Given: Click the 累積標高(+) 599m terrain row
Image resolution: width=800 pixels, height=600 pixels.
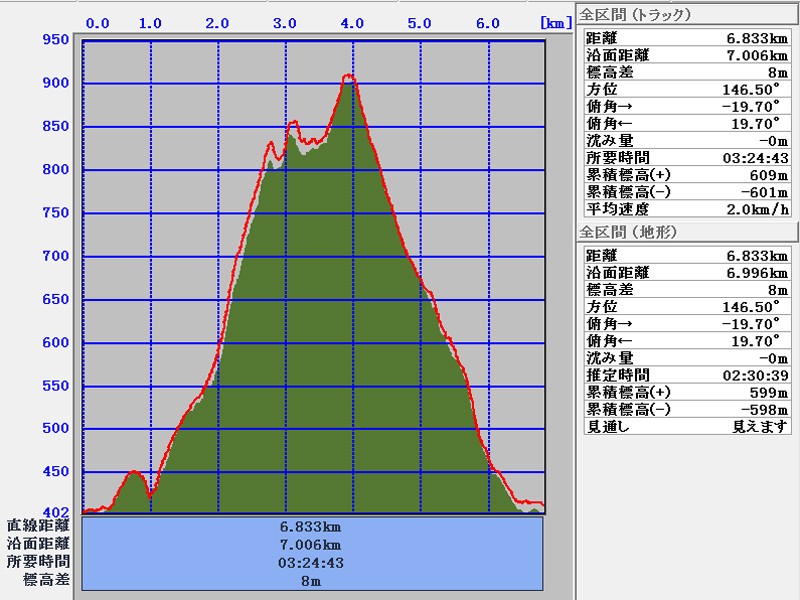Looking at the screenshot, I should 687,392.
